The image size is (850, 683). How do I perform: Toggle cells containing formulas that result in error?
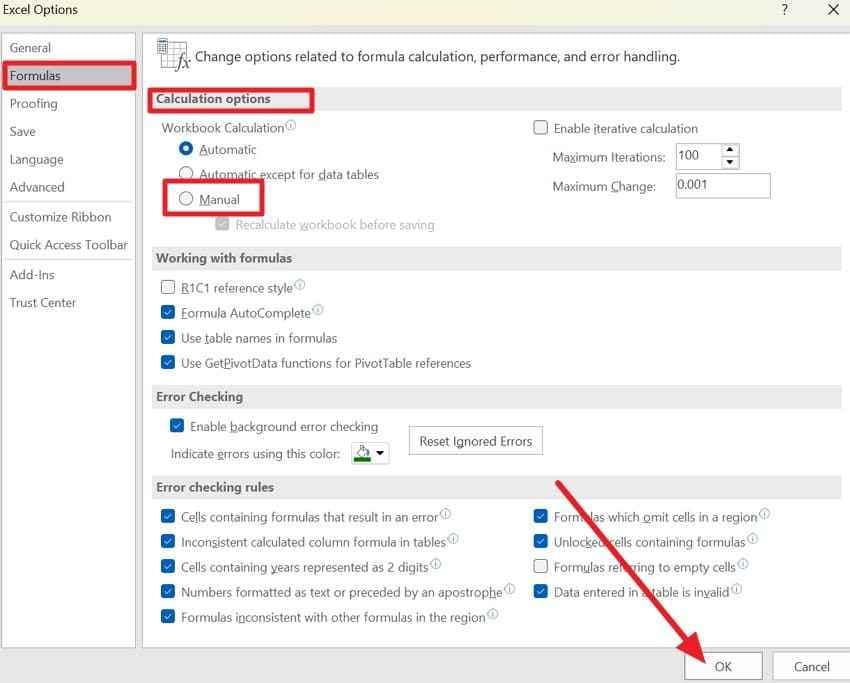(168, 516)
